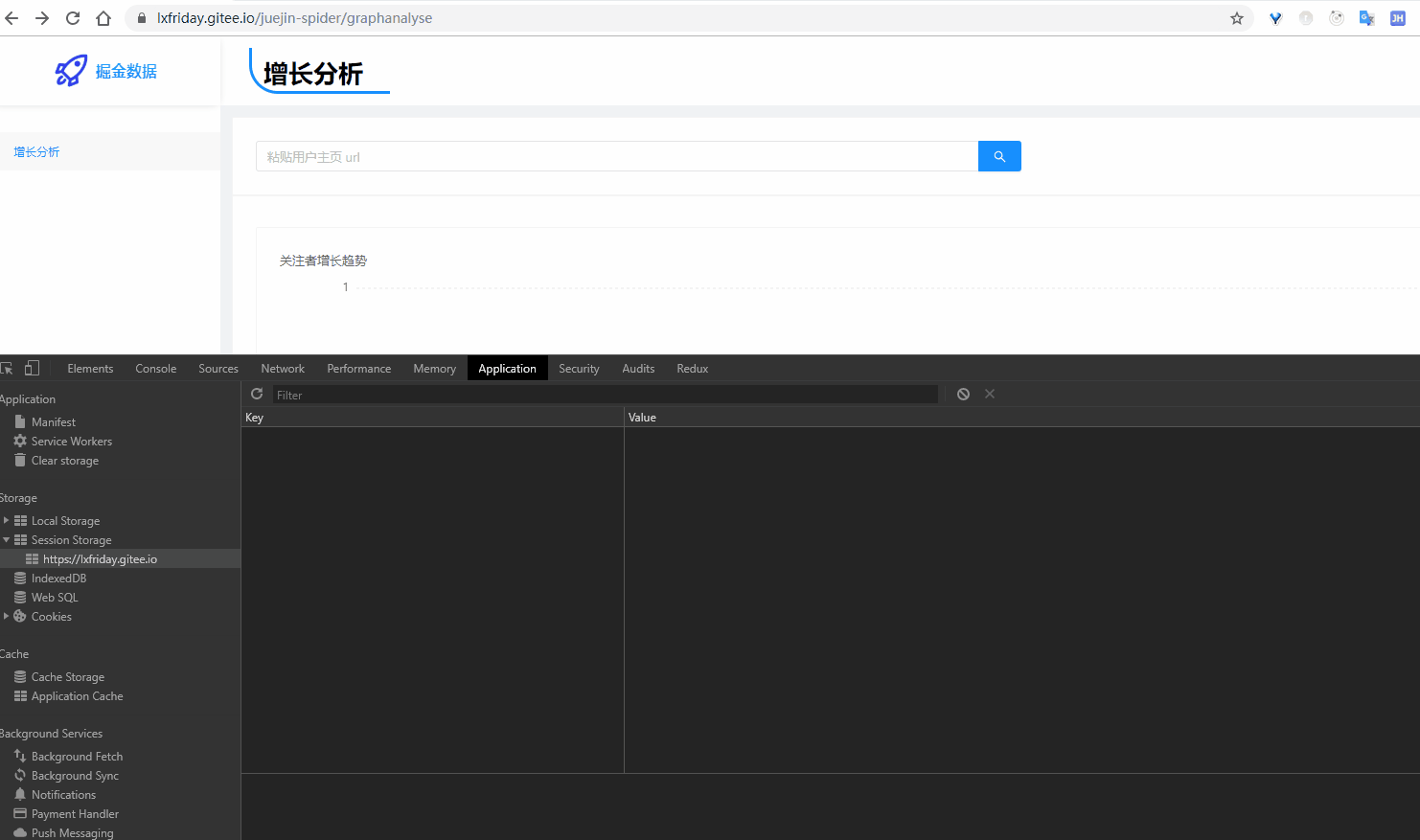Click the clear storage items icon

click(962, 394)
